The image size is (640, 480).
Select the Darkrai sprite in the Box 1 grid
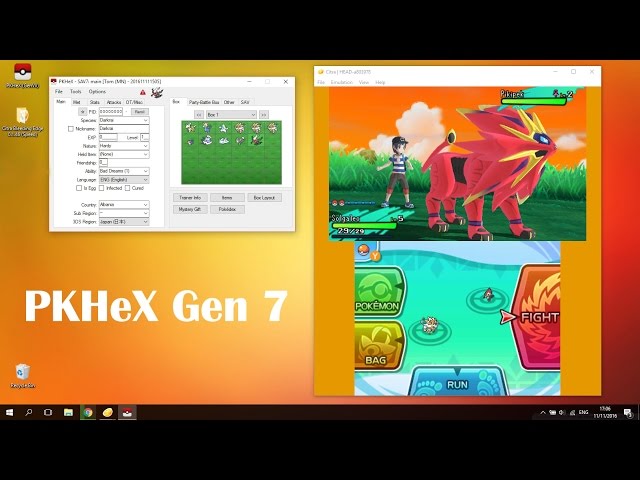(256, 140)
